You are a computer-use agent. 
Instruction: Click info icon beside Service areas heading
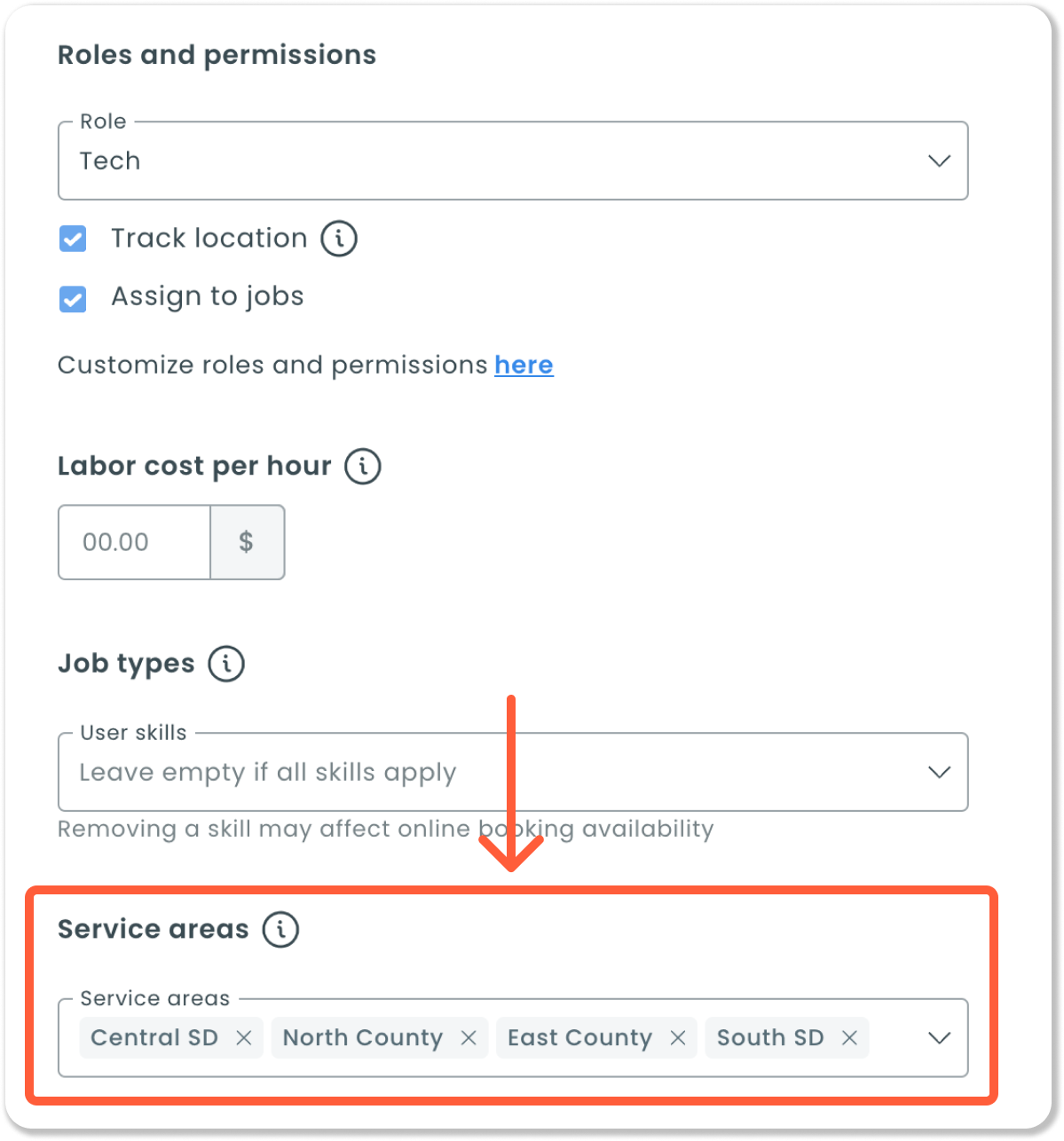(280, 929)
